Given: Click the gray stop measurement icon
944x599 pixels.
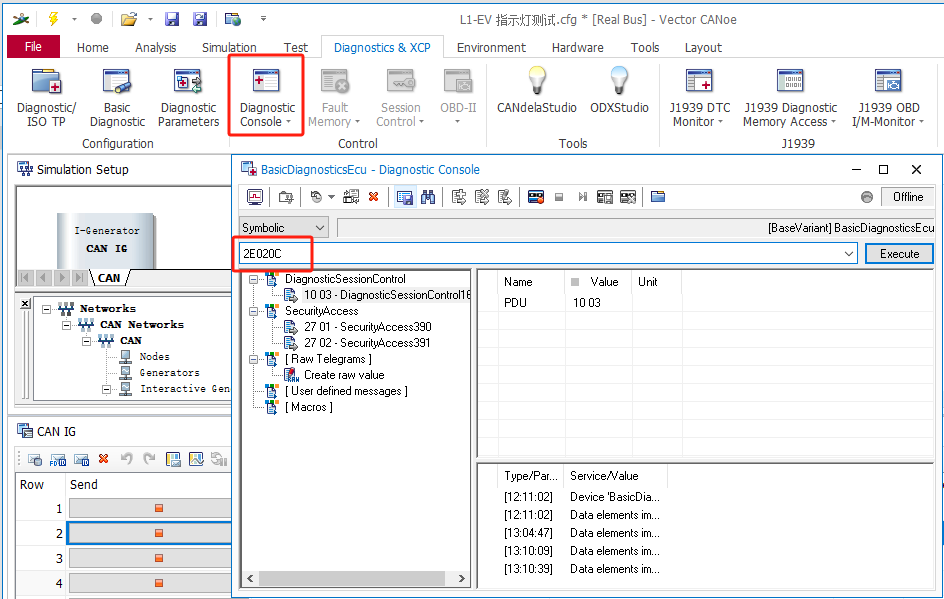Looking at the screenshot, I should pyautogui.click(x=96, y=19).
